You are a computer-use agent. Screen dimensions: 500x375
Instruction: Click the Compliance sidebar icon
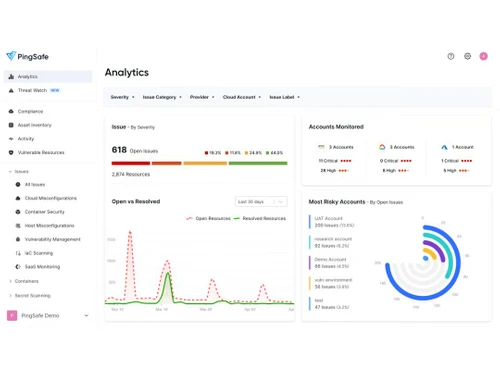pos(11,111)
